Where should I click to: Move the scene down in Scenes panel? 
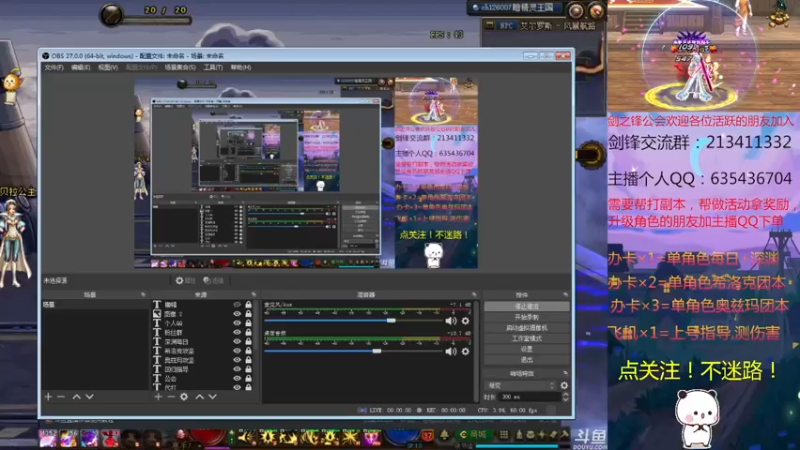tap(89, 396)
